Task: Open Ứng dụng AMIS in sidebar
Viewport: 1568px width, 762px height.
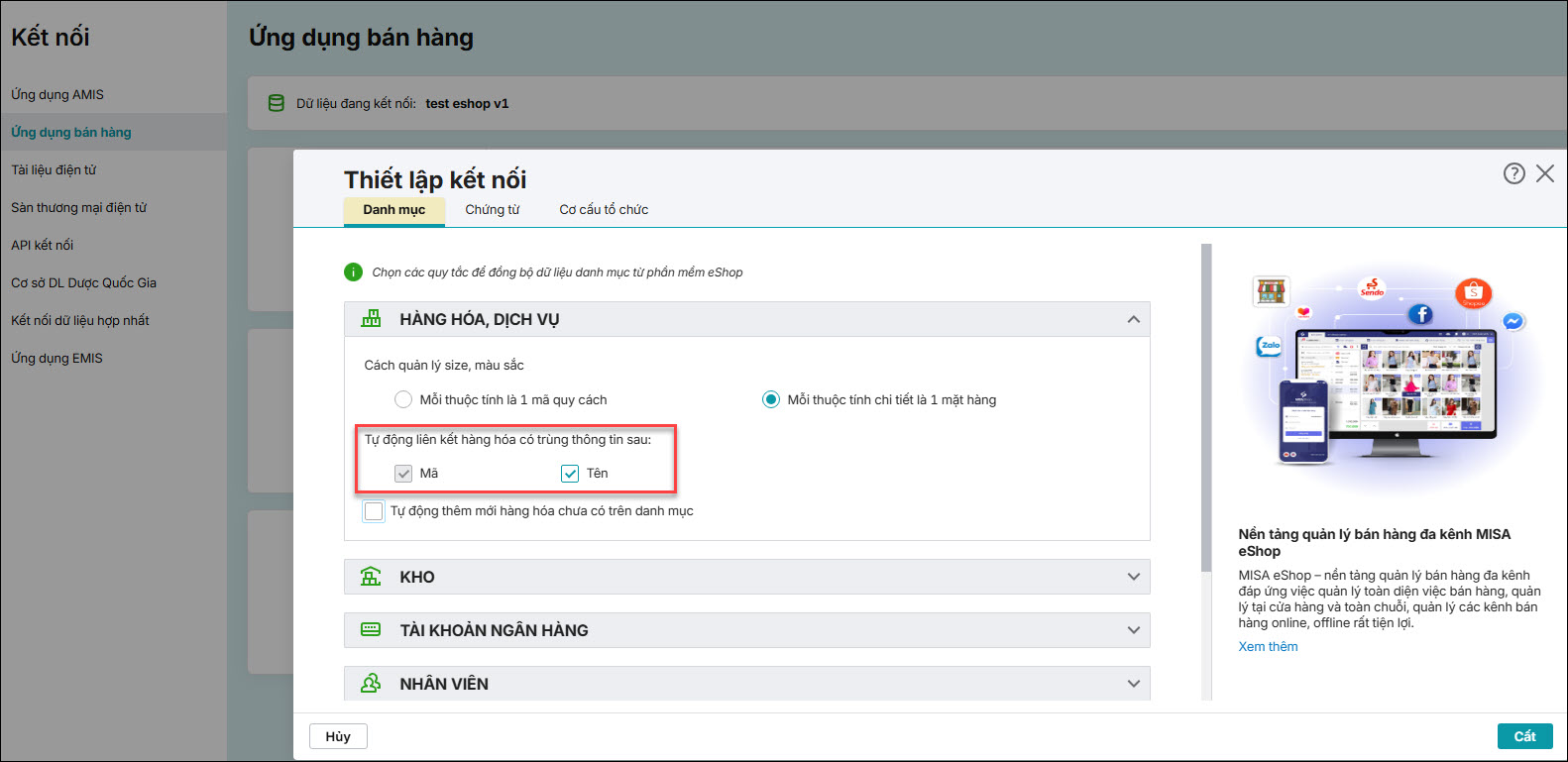Action: 114,94
